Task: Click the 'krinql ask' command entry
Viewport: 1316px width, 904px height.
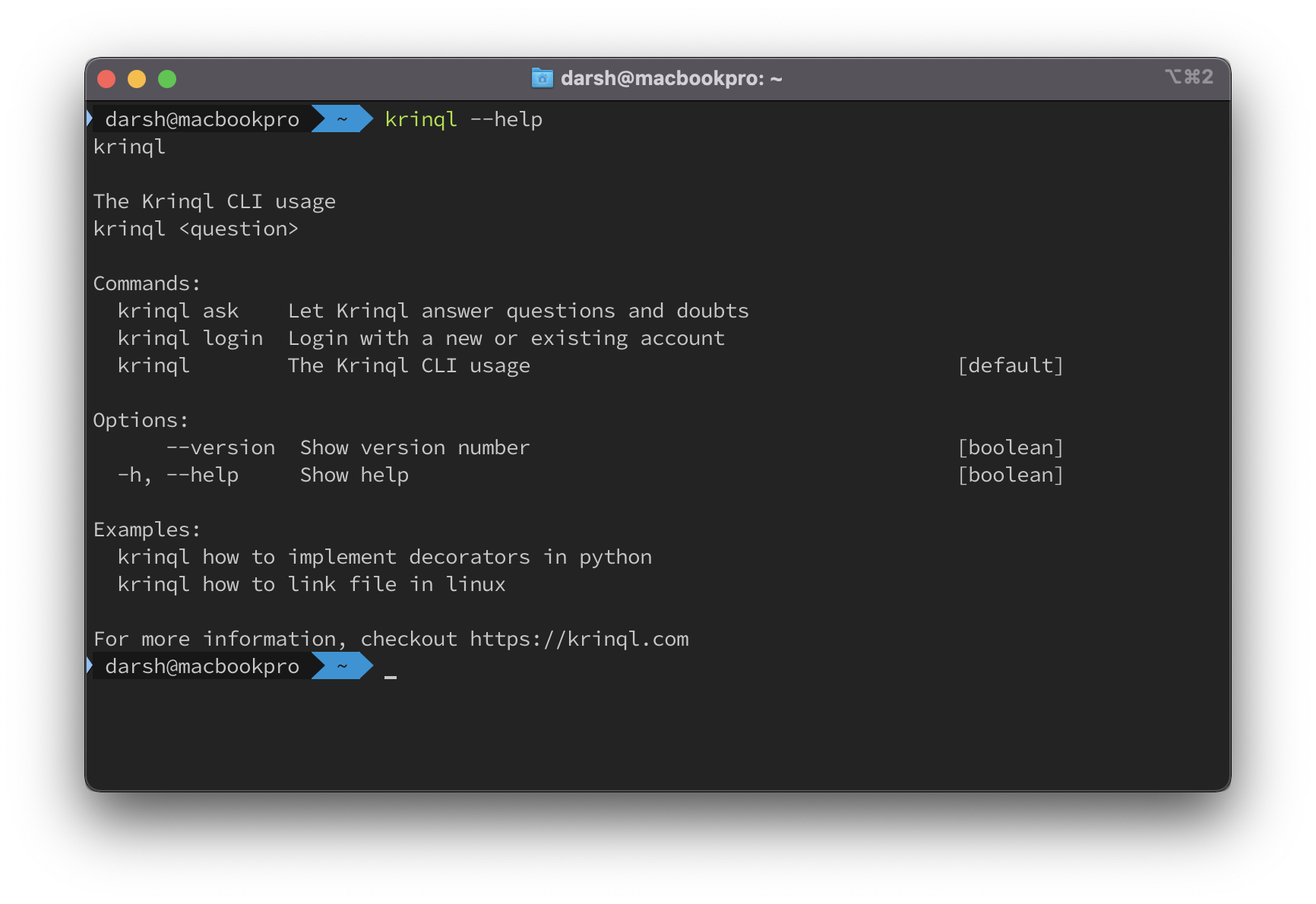Action: tap(178, 311)
